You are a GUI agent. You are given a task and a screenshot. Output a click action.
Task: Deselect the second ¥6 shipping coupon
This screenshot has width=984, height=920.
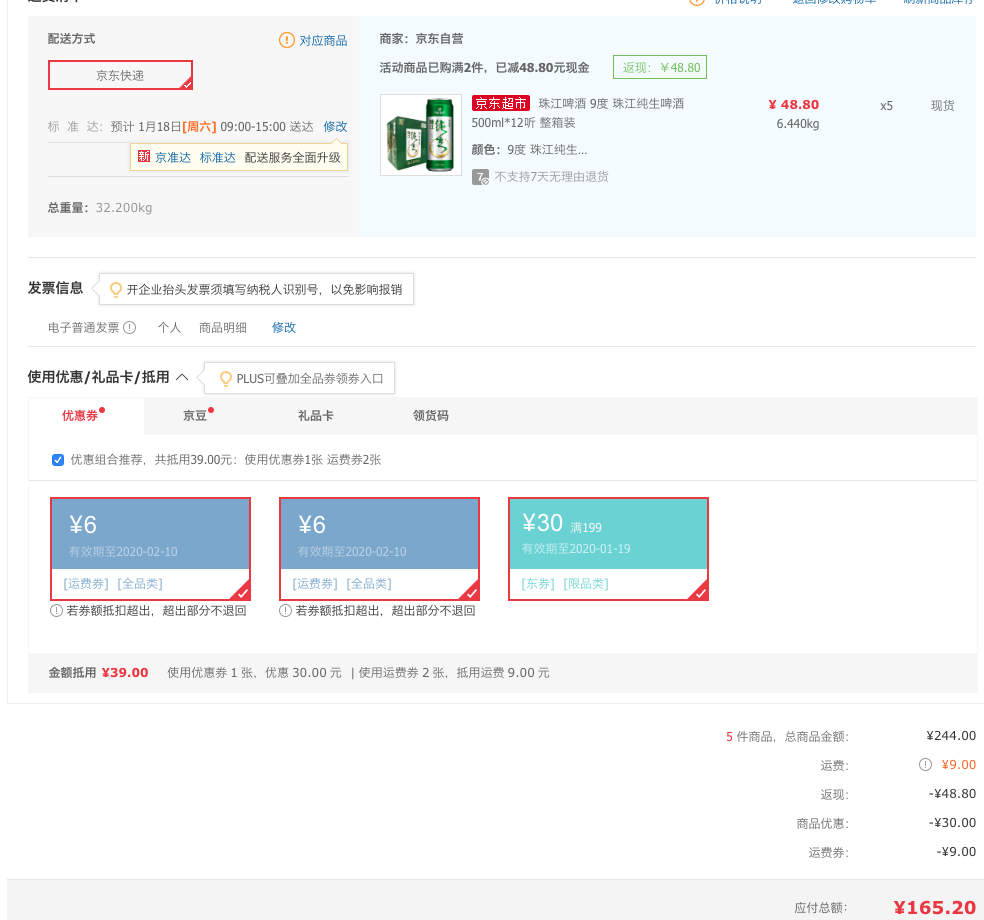point(380,549)
